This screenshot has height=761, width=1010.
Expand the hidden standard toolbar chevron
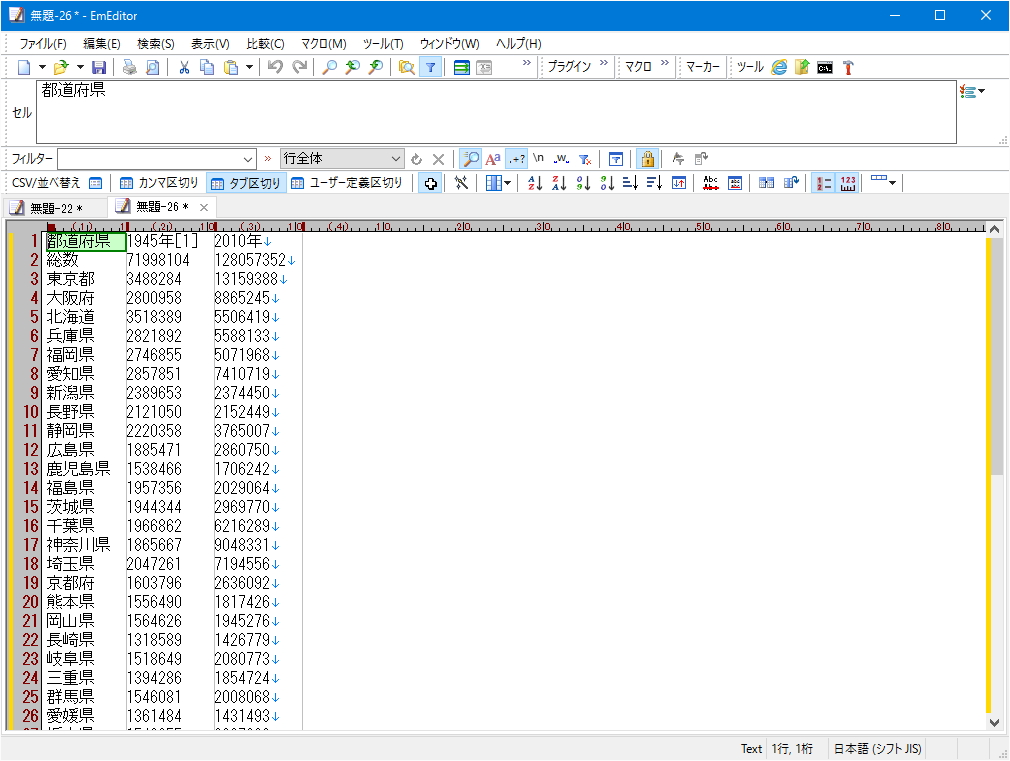click(x=527, y=63)
